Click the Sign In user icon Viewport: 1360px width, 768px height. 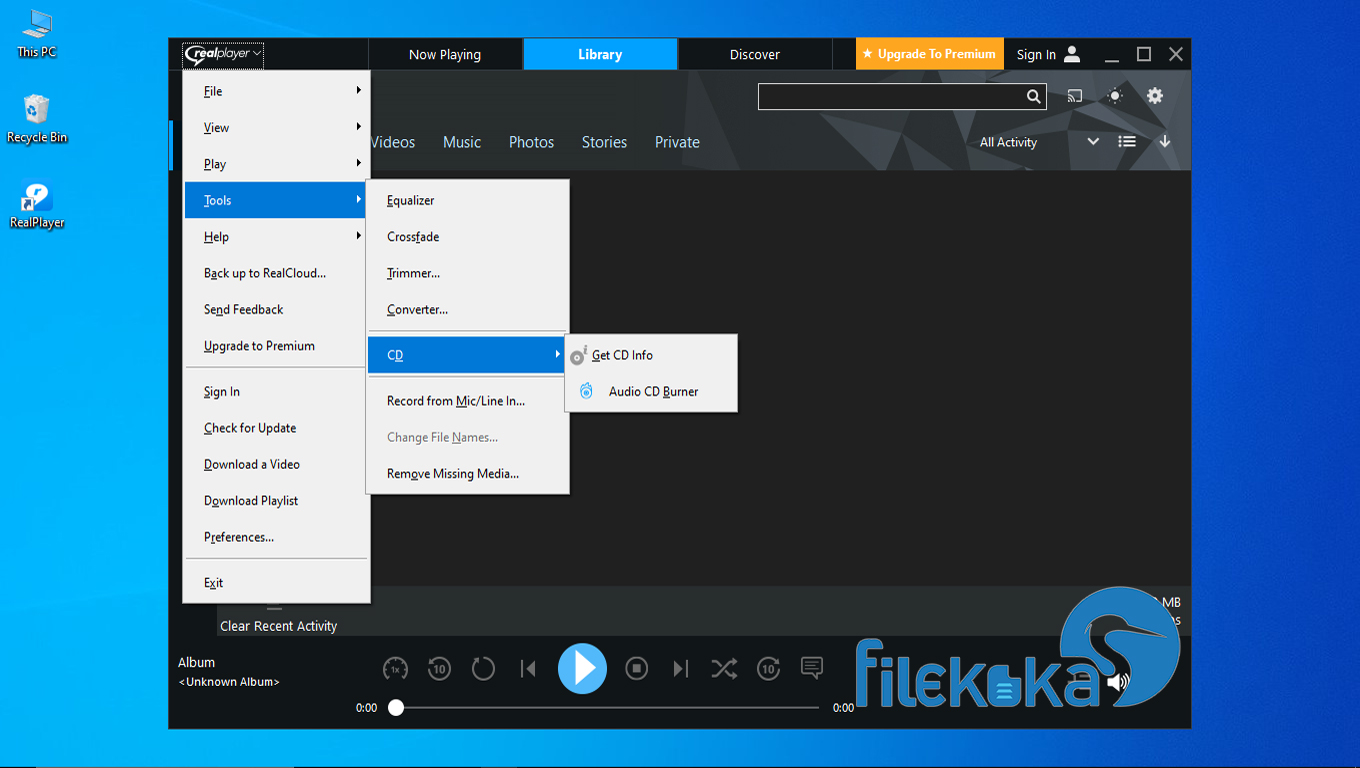1072,54
